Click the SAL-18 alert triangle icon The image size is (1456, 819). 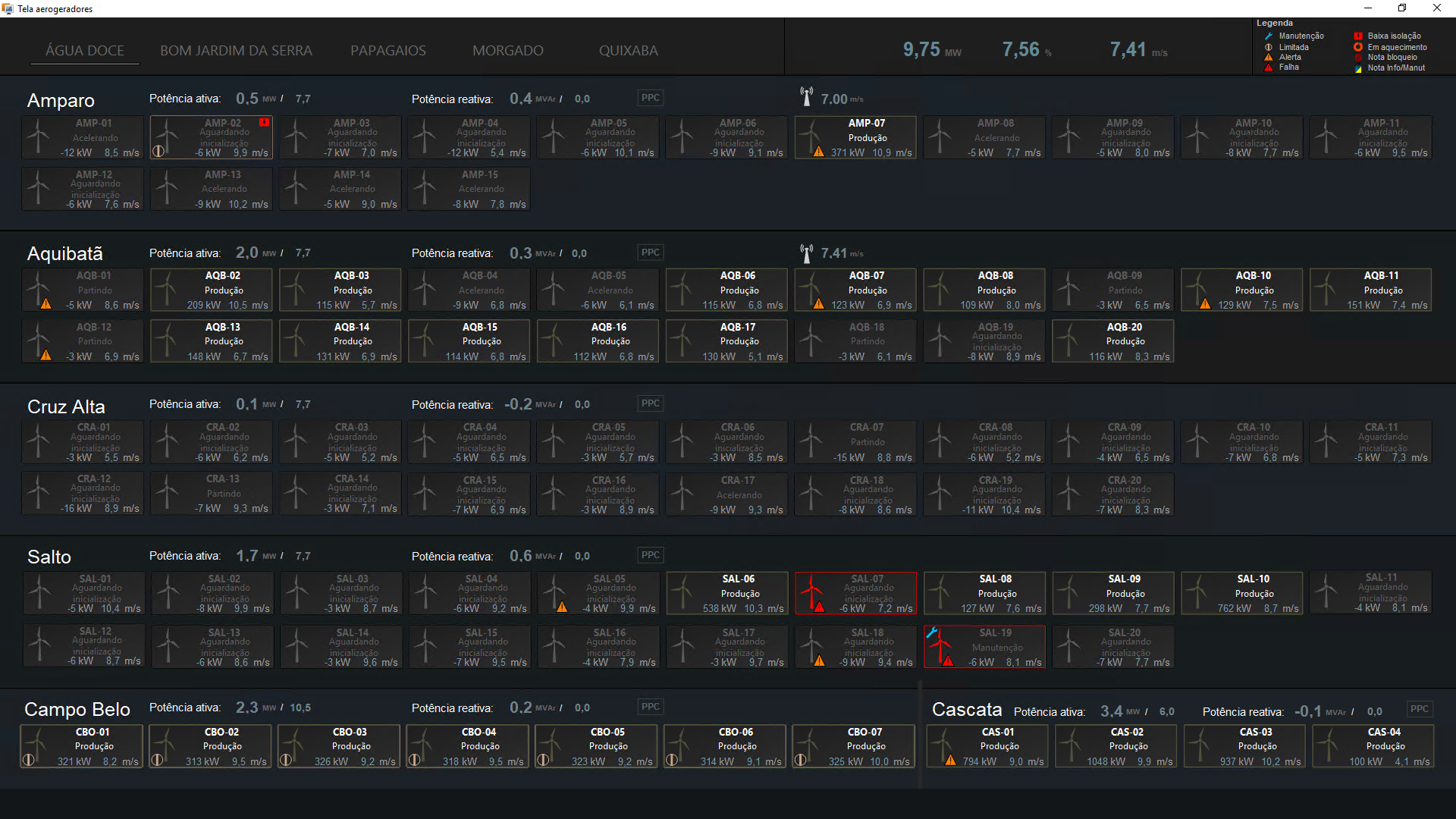click(x=820, y=661)
